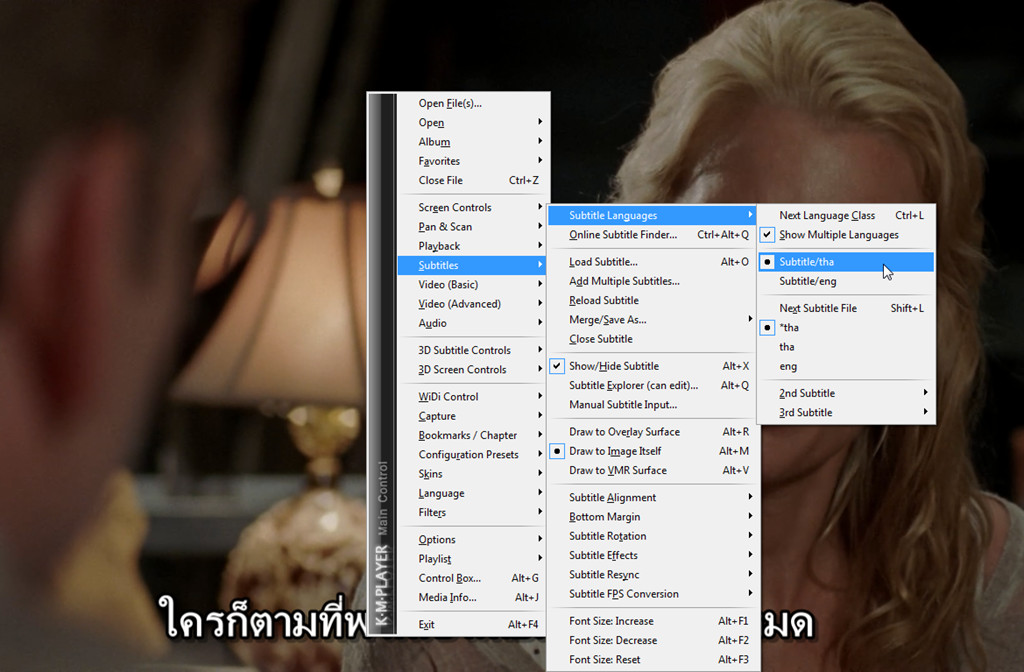
Task: Expand the 3rd Subtitle submenu
Action: click(x=846, y=413)
